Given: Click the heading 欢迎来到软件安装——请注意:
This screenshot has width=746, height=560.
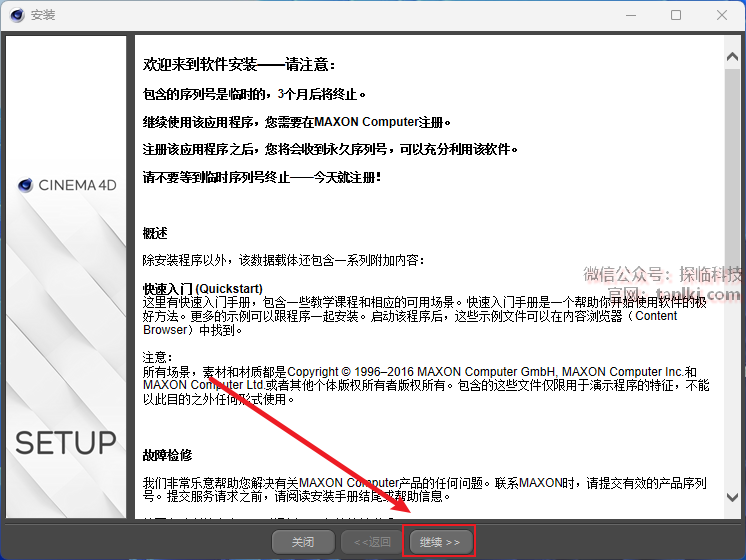Looking at the screenshot, I should (x=239, y=64).
